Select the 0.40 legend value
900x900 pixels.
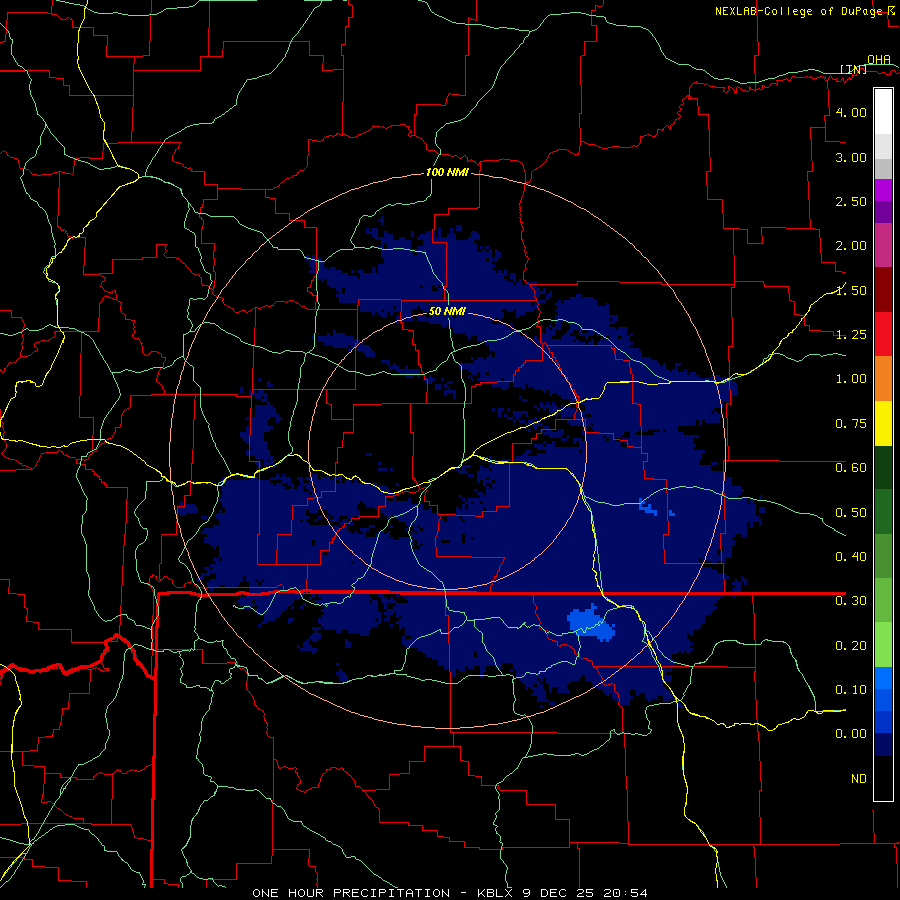pos(851,557)
